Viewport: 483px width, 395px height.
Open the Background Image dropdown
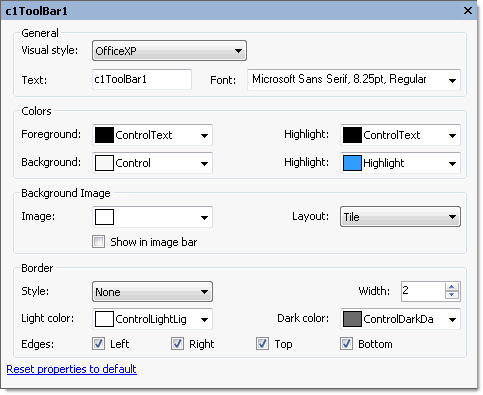[x=204, y=217]
